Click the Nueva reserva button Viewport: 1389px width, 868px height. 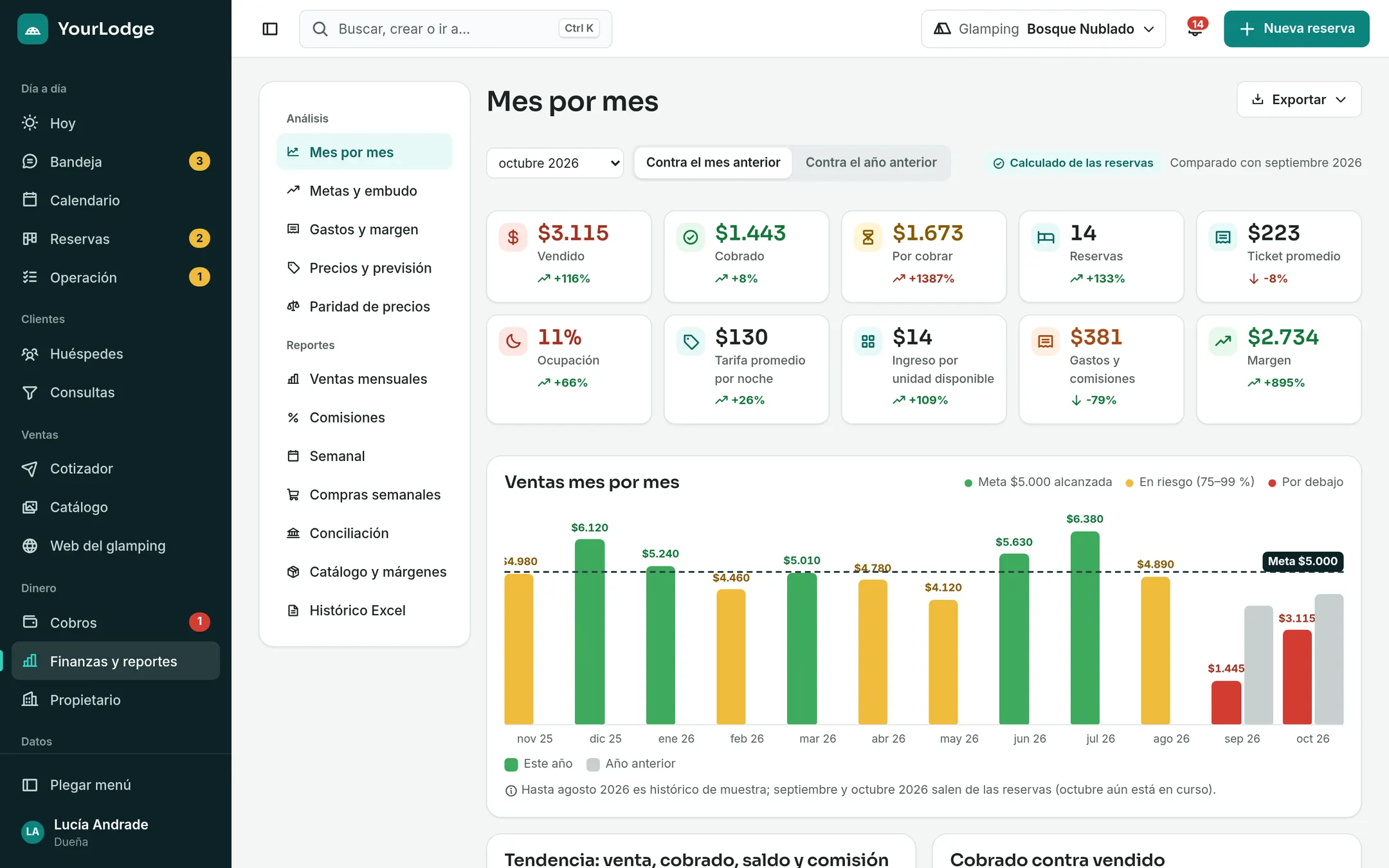coord(1296,29)
